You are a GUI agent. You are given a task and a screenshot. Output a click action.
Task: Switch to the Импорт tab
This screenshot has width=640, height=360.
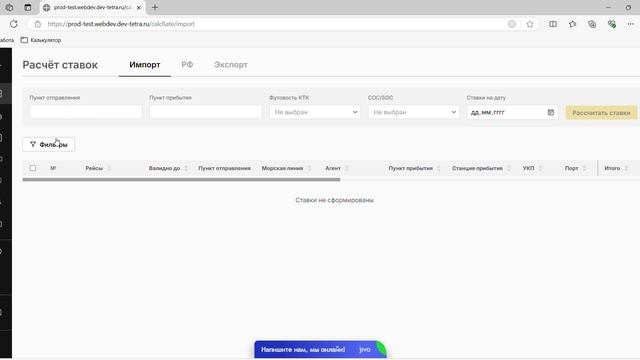[x=144, y=65]
